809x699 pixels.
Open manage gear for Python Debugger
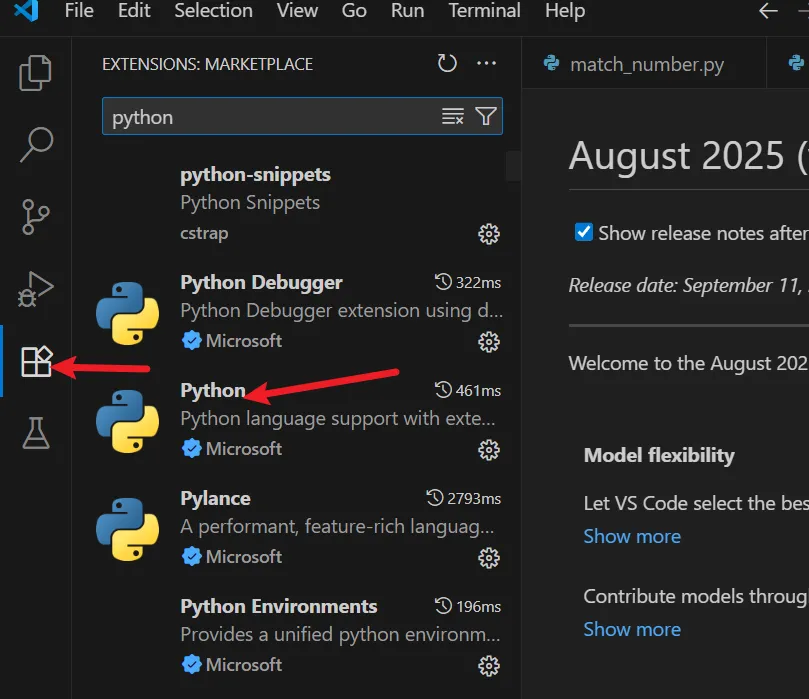tap(489, 342)
